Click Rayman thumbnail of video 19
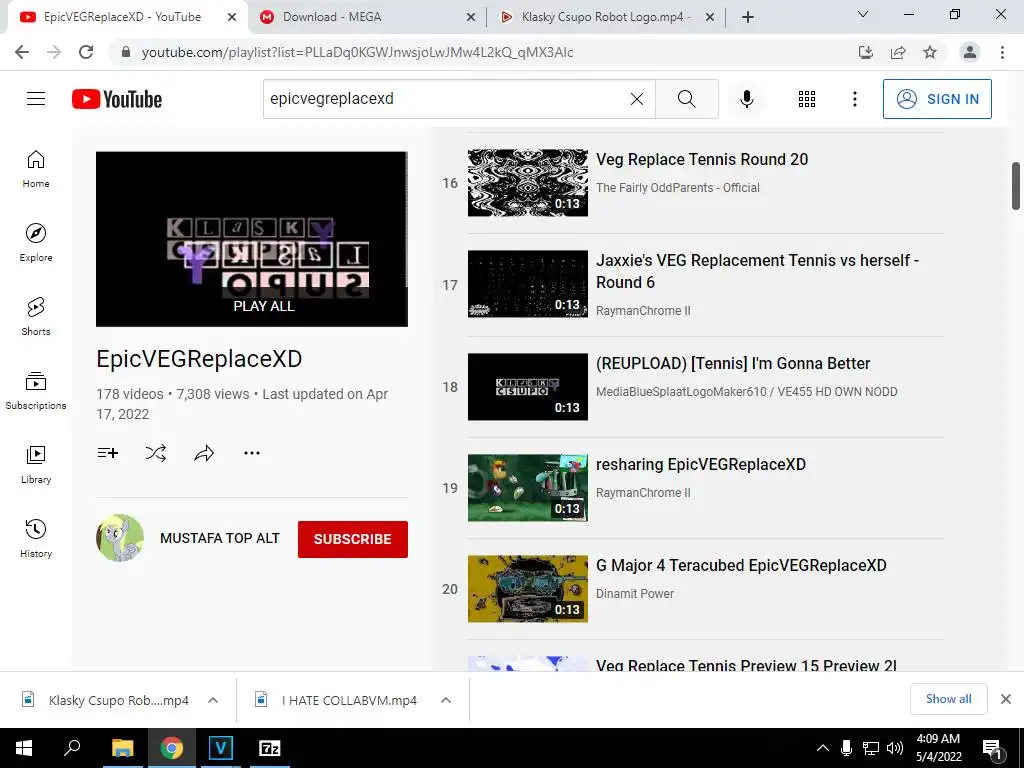 [x=528, y=488]
